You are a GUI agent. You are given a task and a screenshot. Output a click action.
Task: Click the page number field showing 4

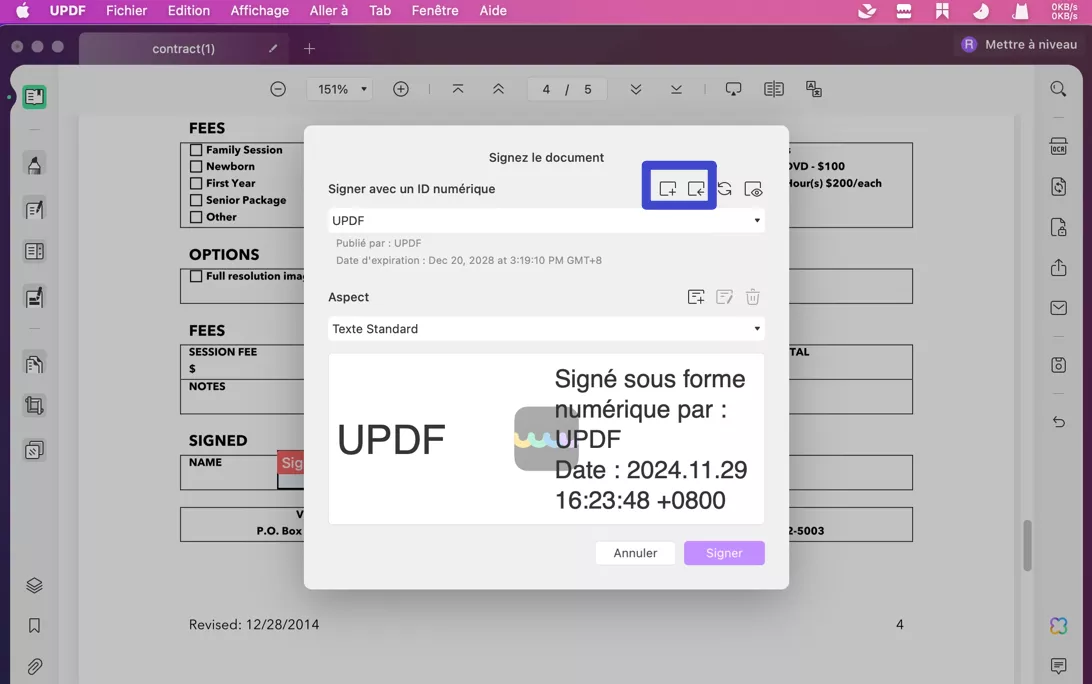546,89
